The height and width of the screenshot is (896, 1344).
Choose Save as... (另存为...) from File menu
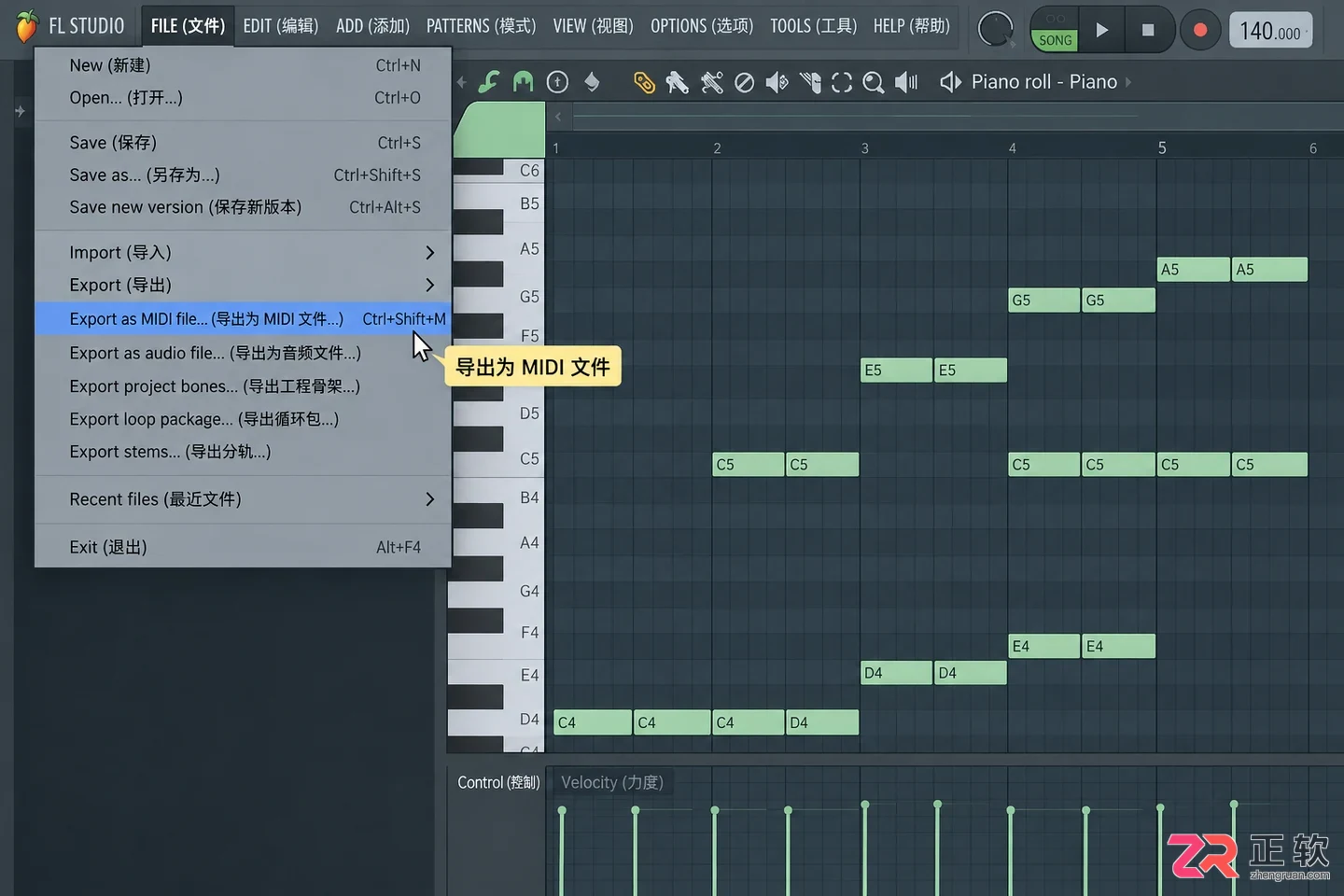[243, 175]
